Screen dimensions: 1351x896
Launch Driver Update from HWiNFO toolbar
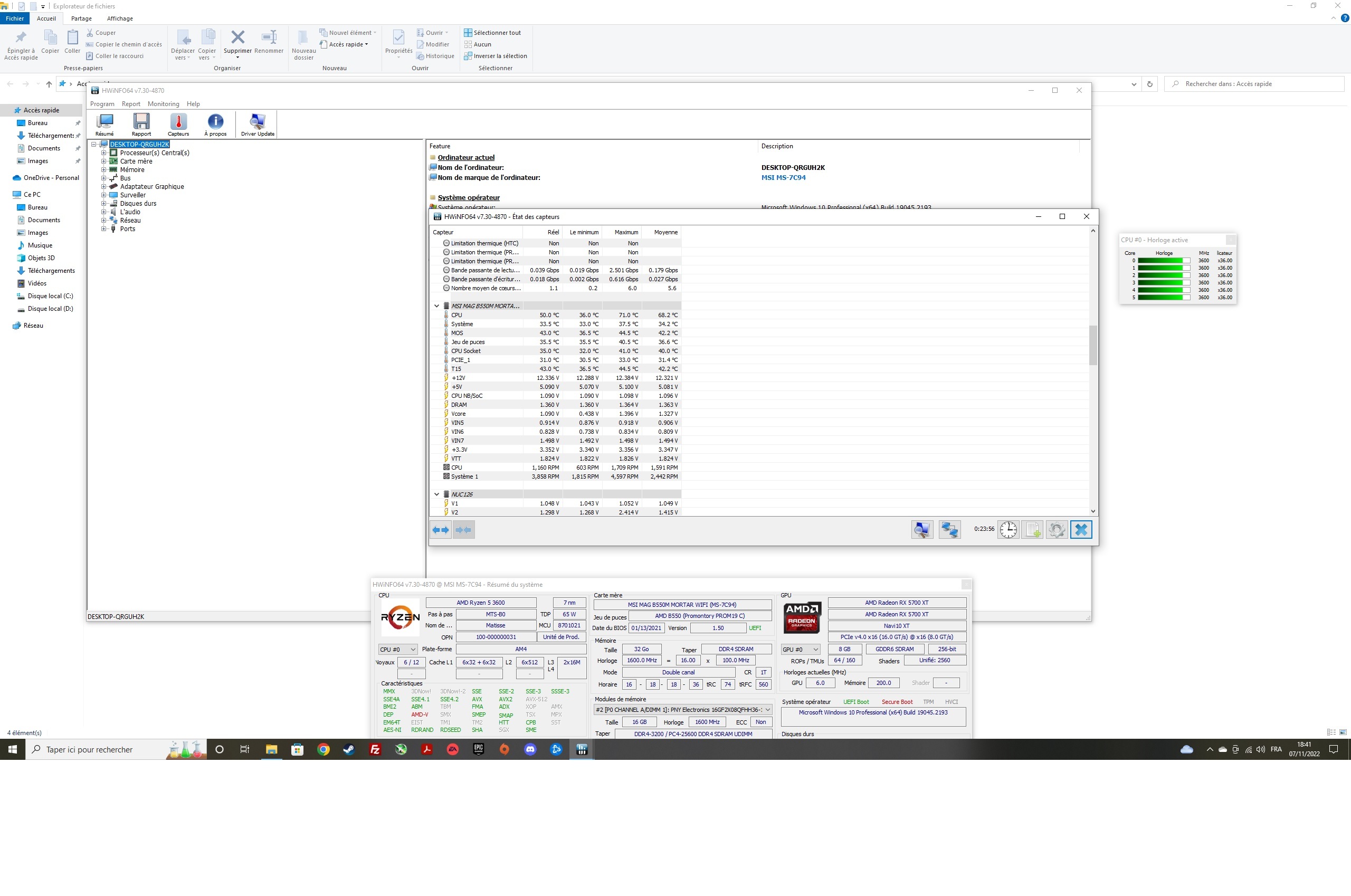pyautogui.click(x=258, y=125)
